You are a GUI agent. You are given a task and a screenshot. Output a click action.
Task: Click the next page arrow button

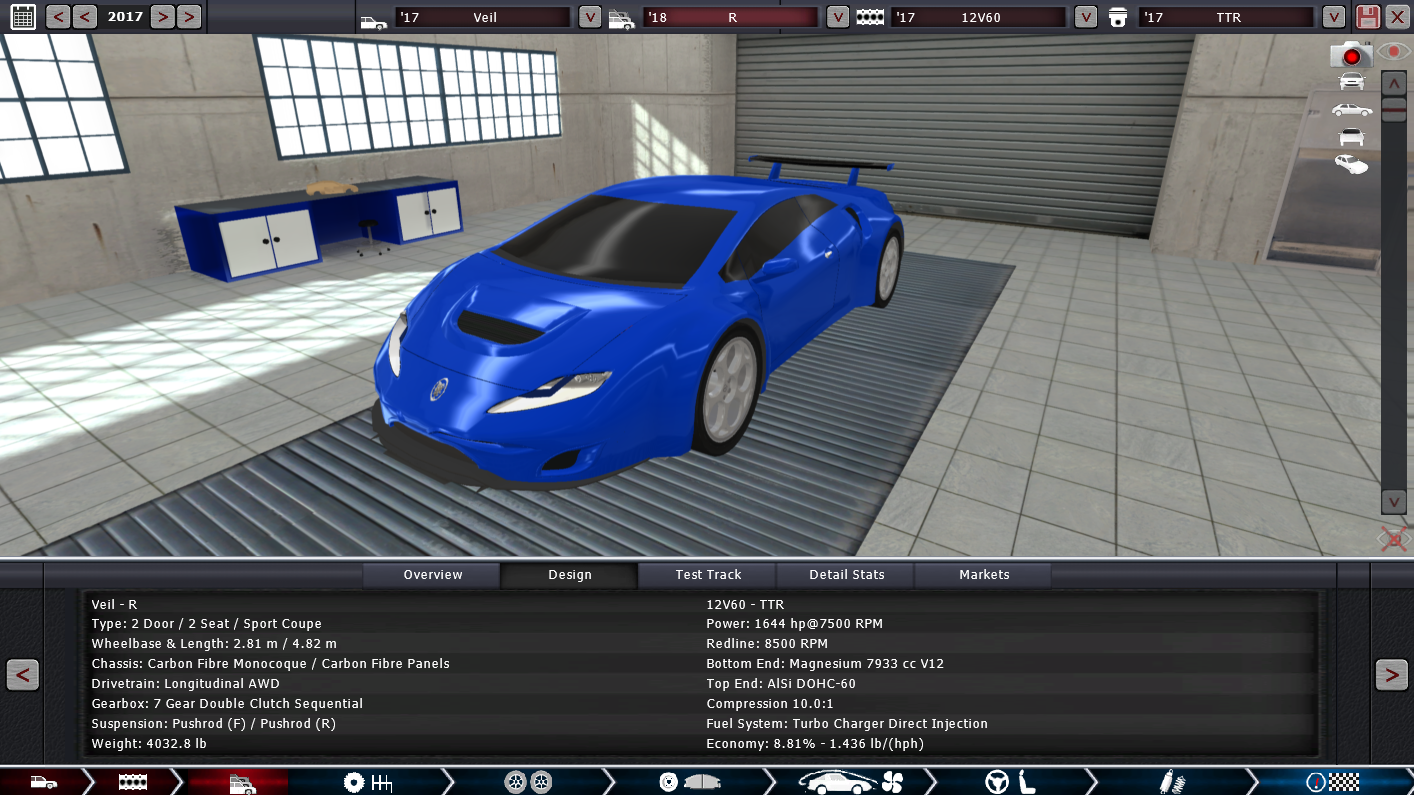point(1391,675)
